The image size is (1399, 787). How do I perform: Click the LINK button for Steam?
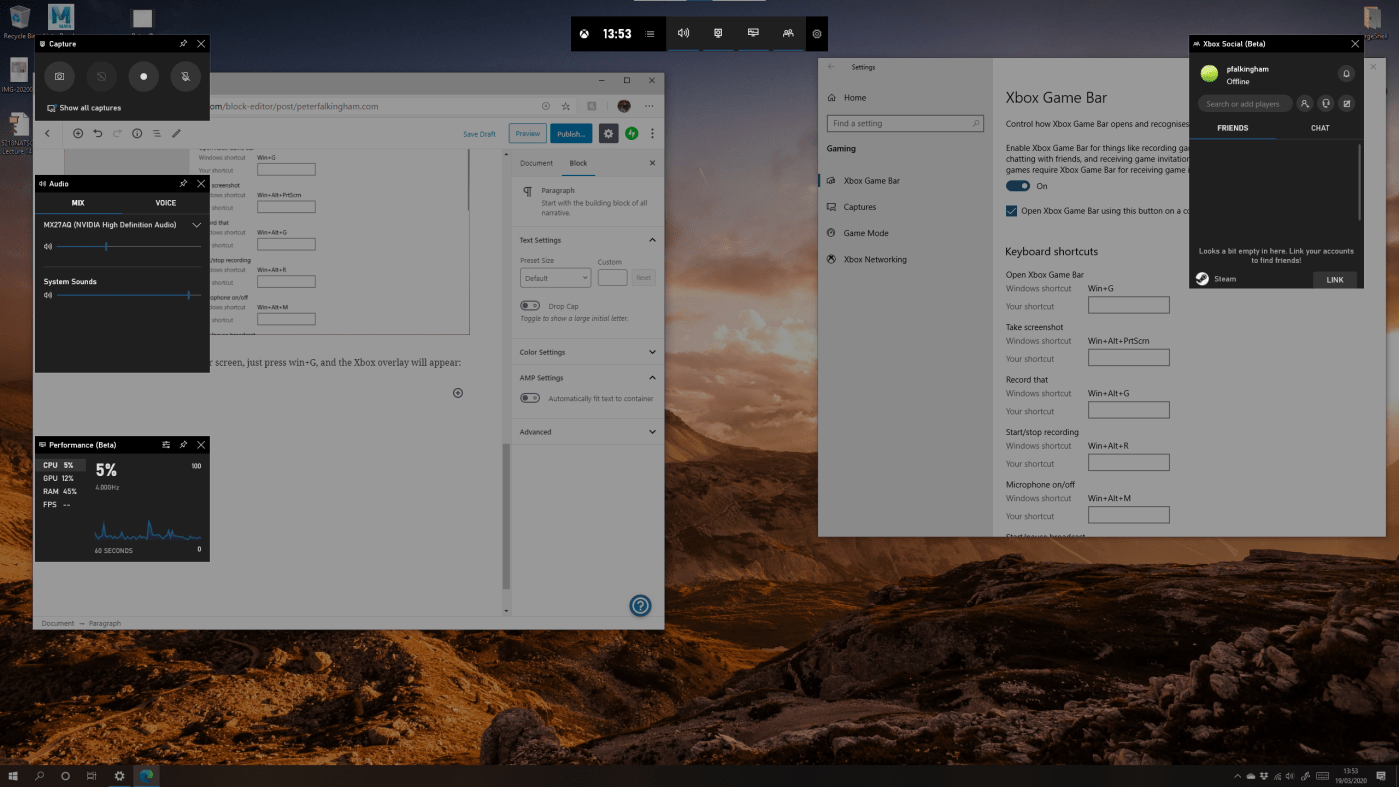click(1334, 280)
